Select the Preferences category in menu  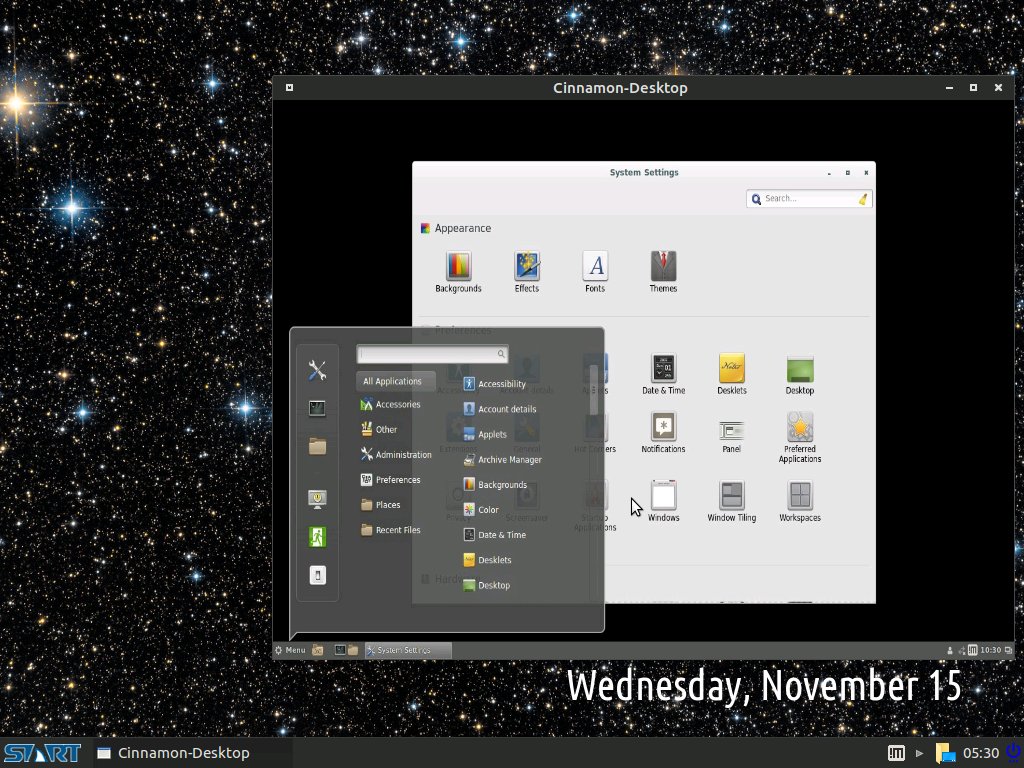pos(391,479)
